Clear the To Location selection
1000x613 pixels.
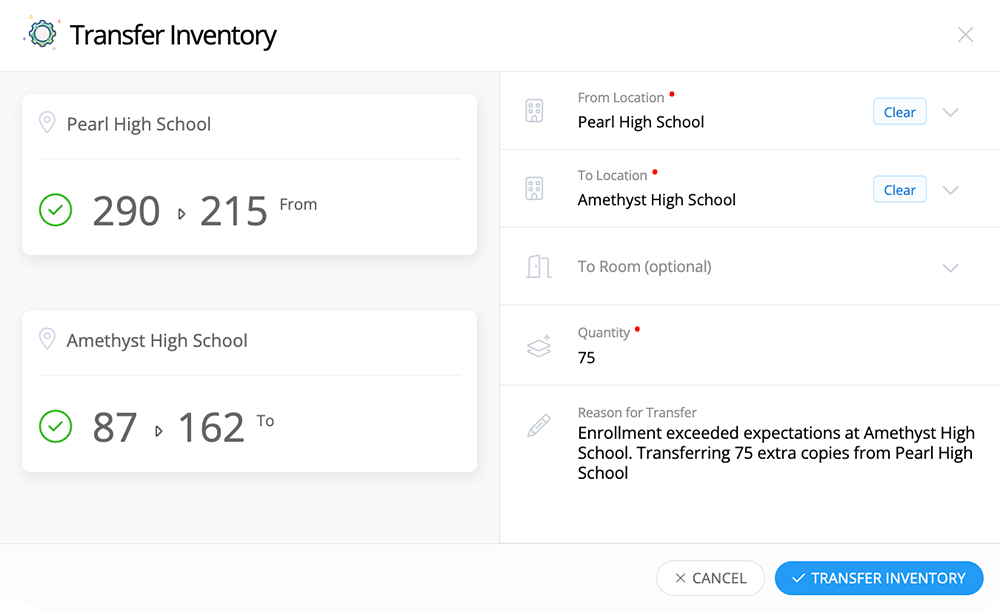click(899, 188)
